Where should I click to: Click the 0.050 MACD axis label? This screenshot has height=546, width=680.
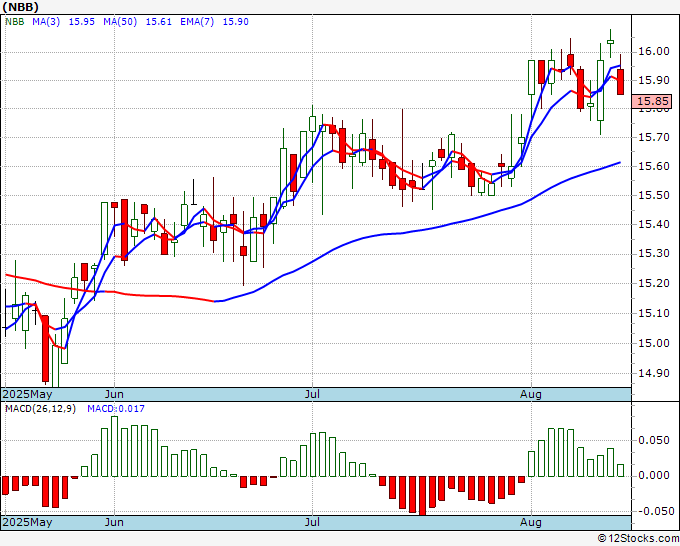(x=654, y=441)
